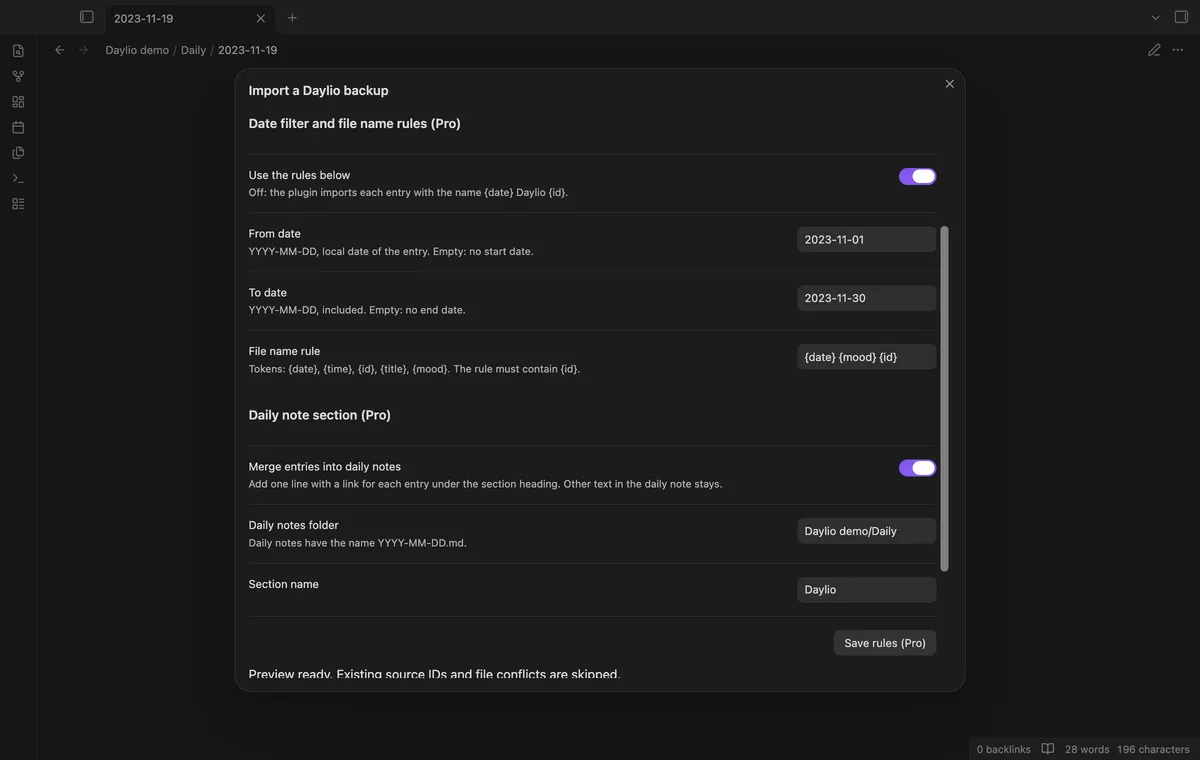1200x760 pixels.
Task: Click the 'Tokens: {date}, {time}...' hint text
Action: click(414, 369)
